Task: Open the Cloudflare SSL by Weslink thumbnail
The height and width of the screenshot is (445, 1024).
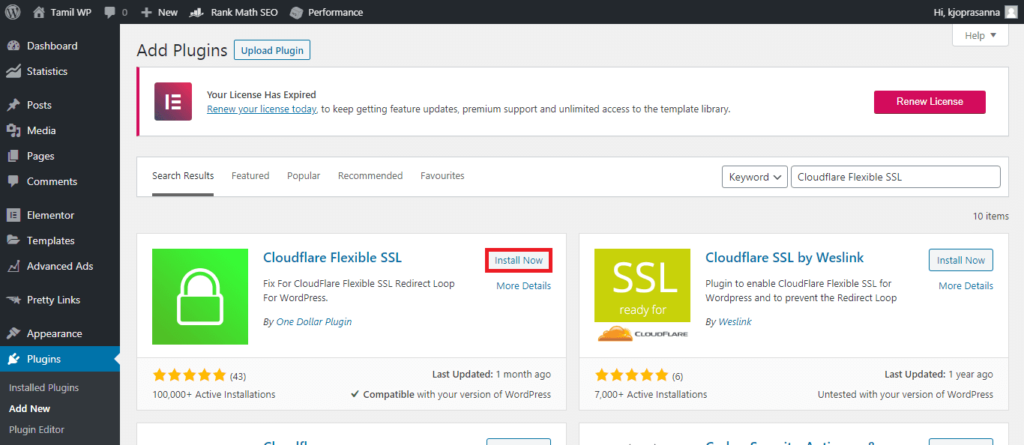Action: pos(643,296)
